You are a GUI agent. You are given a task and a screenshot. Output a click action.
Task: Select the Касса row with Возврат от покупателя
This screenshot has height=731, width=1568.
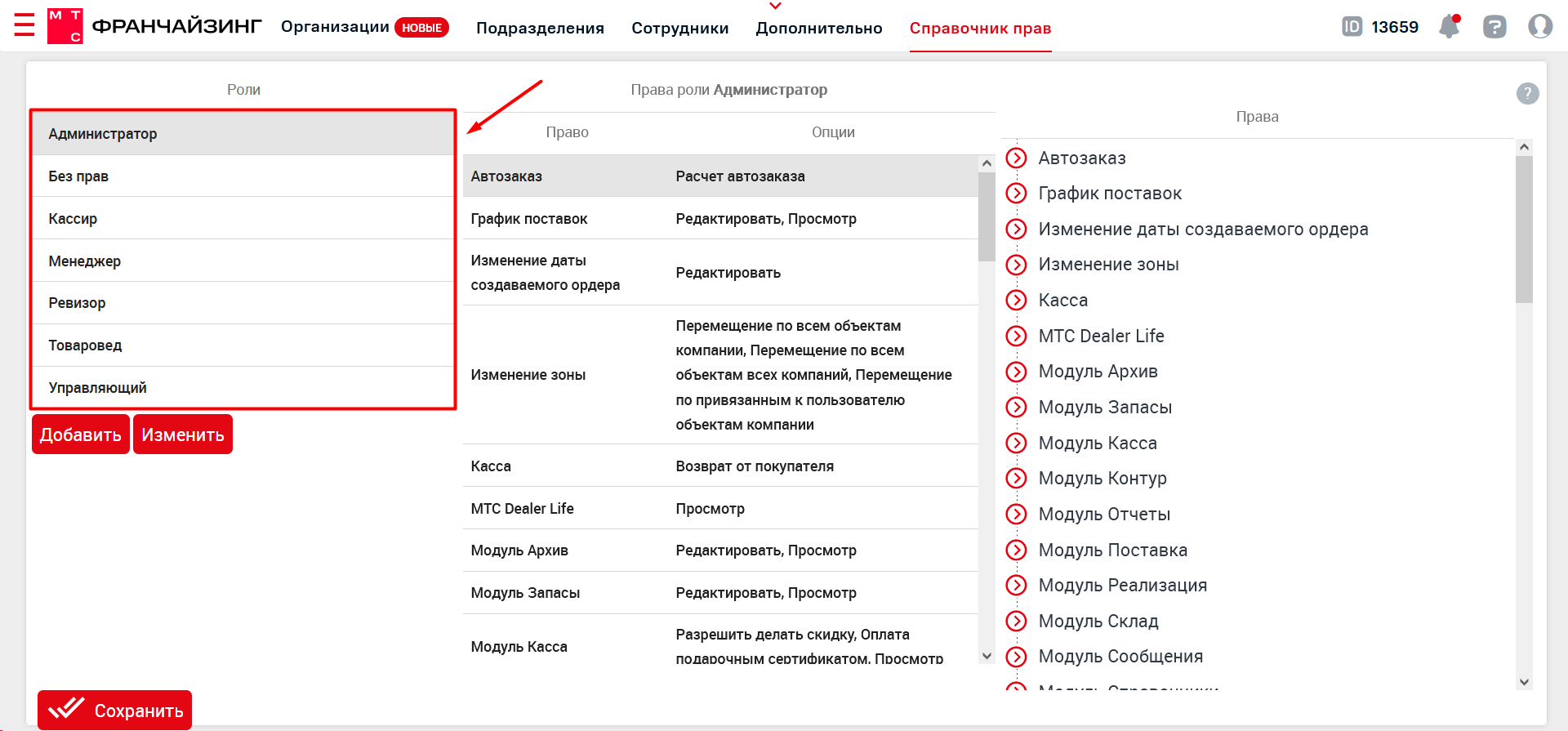click(x=720, y=466)
